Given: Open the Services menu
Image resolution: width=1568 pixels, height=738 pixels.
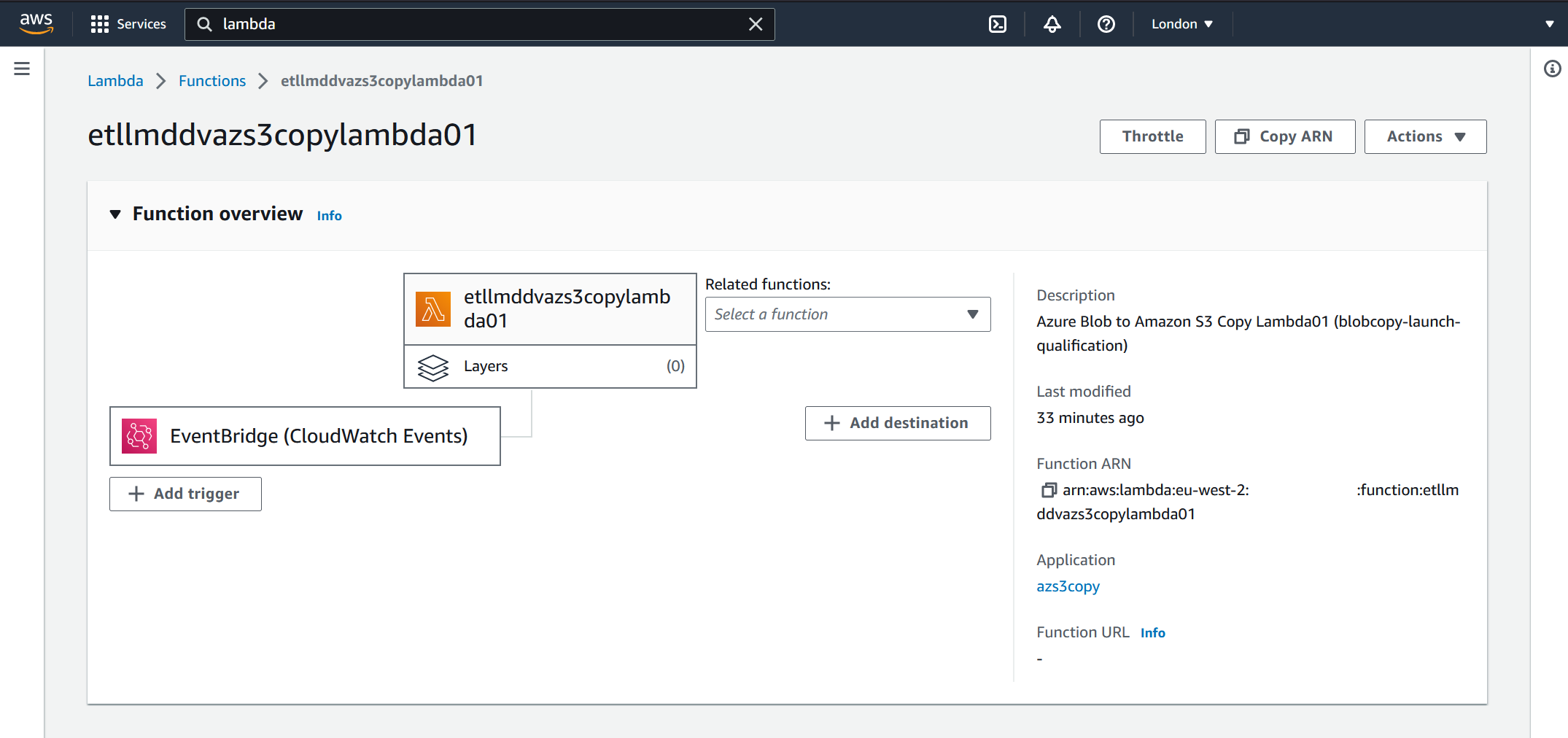Looking at the screenshot, I should coord(128,23).
